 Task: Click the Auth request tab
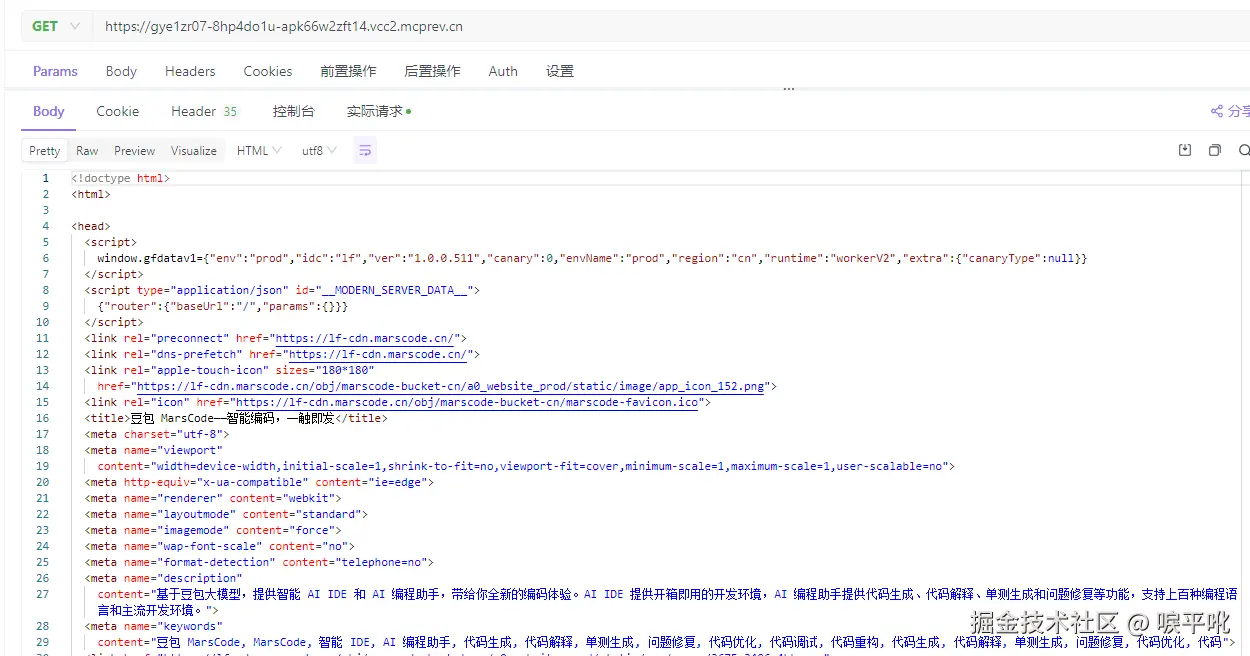(502, 71)
